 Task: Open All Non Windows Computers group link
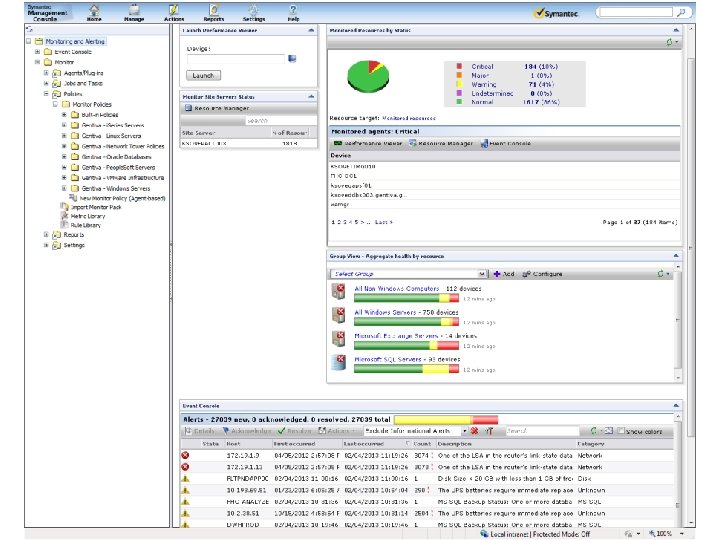(397, 289)
